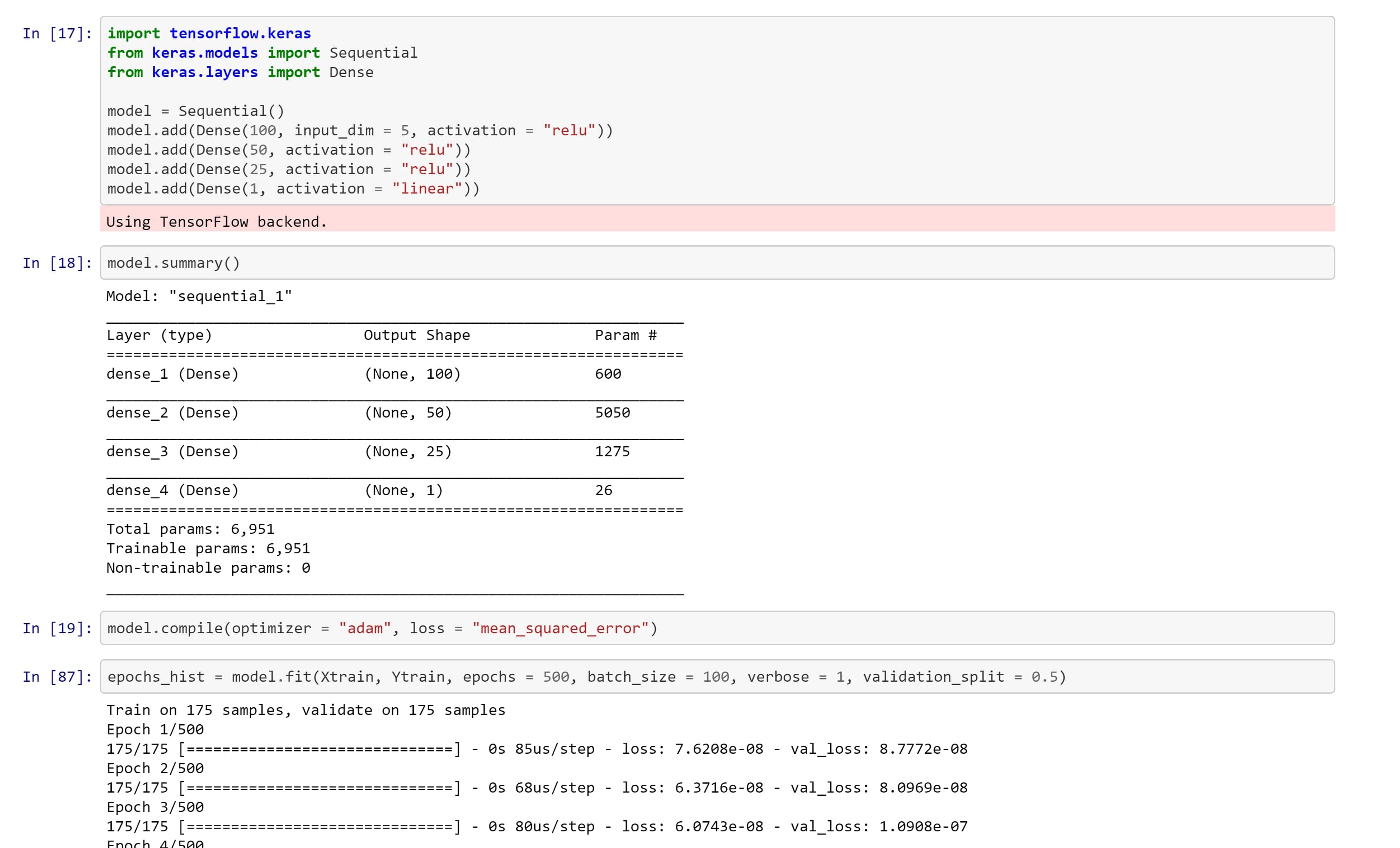Screen dimensions: 1400x848
Task: Select the In [87] prompt label
Action: point(57,677)
